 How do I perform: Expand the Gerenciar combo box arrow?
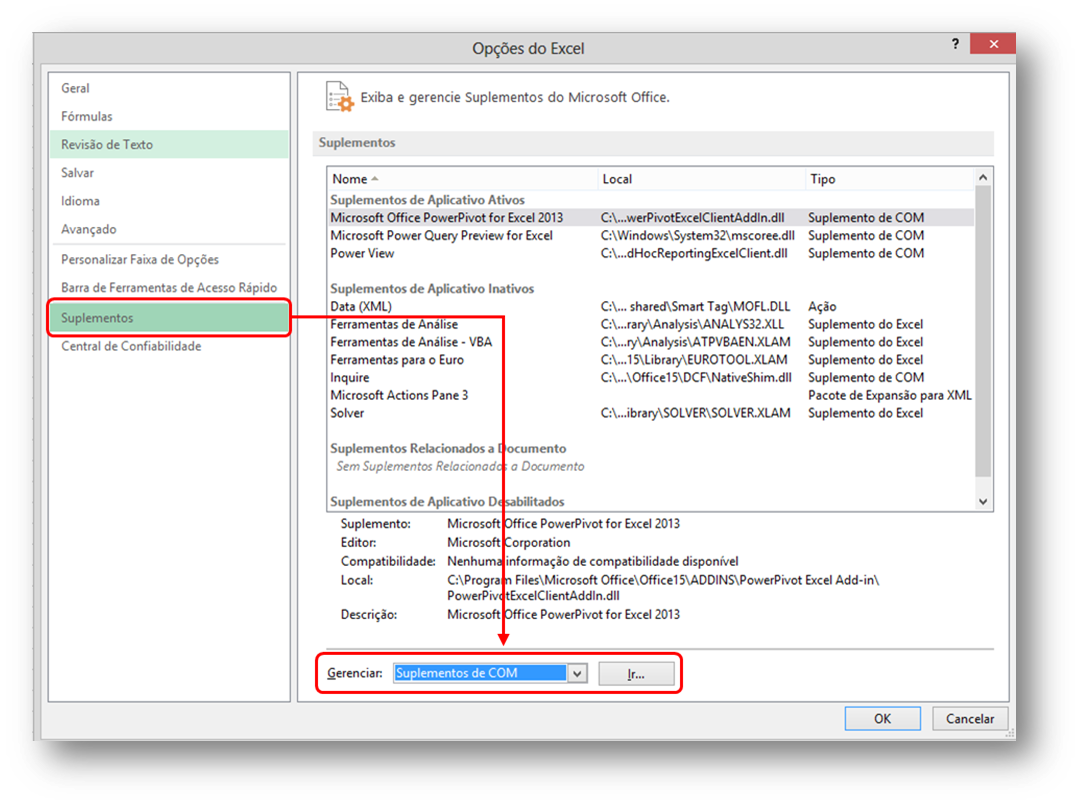click(x=578, y=673)
